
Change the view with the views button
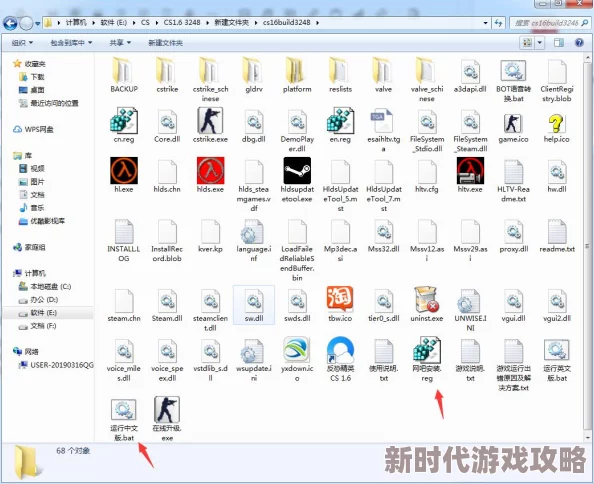pos(527,42)
